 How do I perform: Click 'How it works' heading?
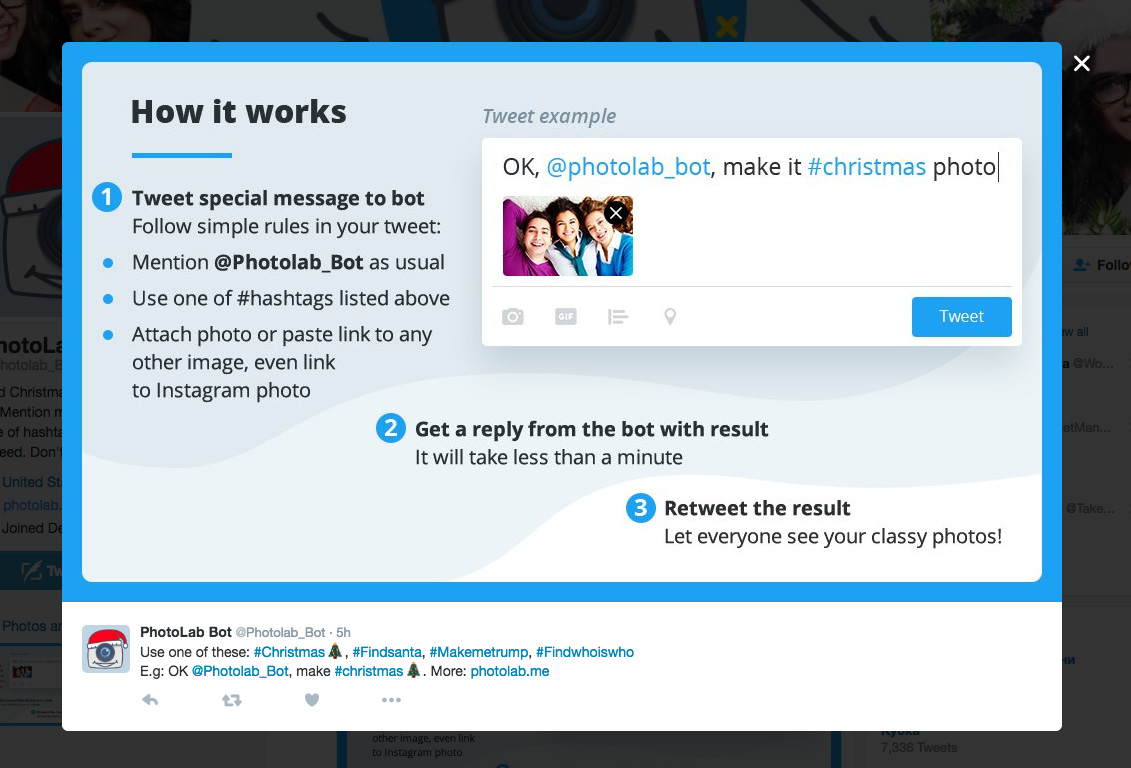tap(239, 112)
